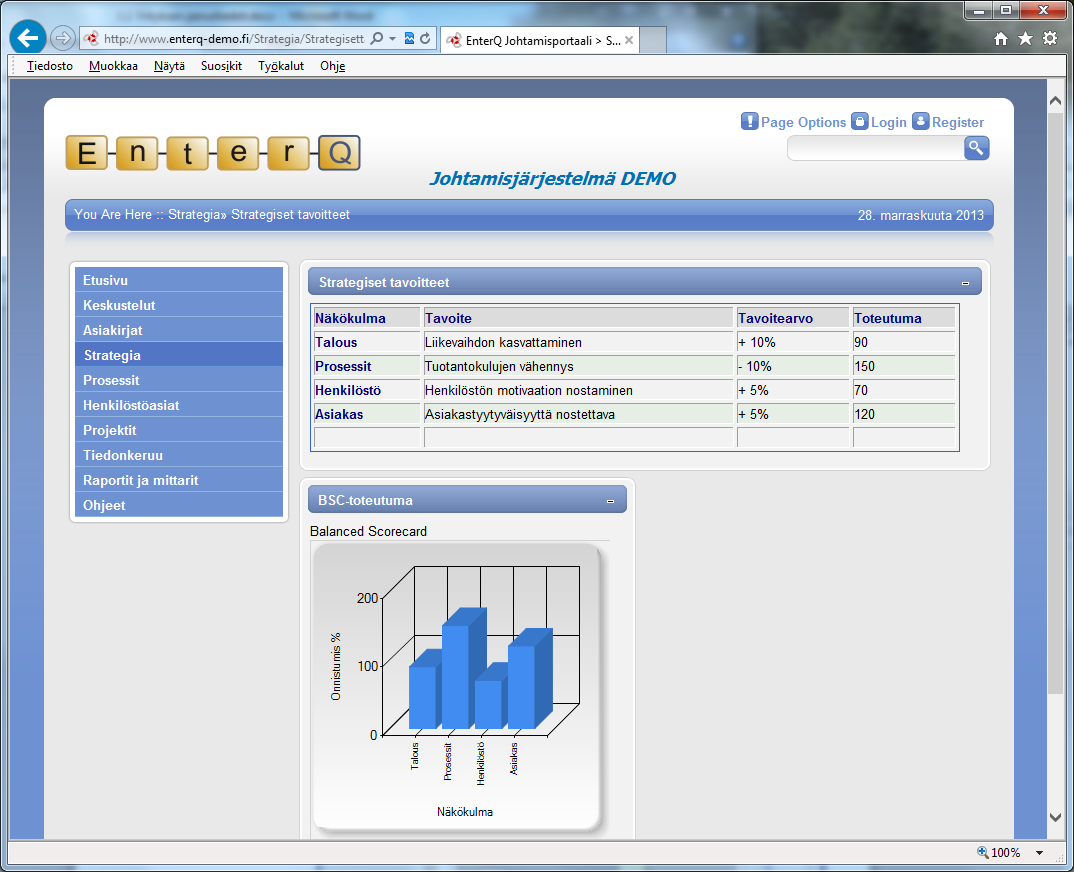Screen dimensions: 1074x872
Task: Click the page scrollbar down arrow
Action: point(1056,817)
